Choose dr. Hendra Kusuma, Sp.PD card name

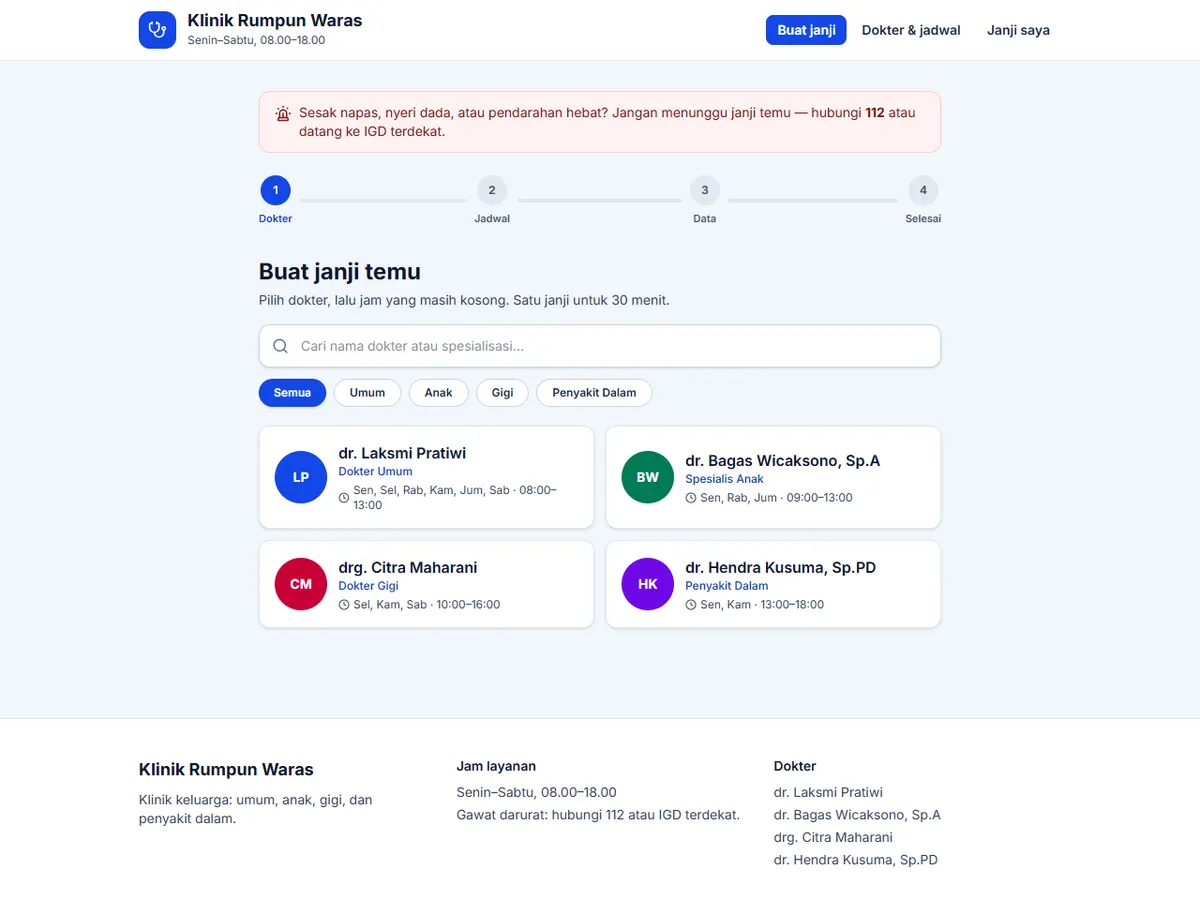point(781,568)
